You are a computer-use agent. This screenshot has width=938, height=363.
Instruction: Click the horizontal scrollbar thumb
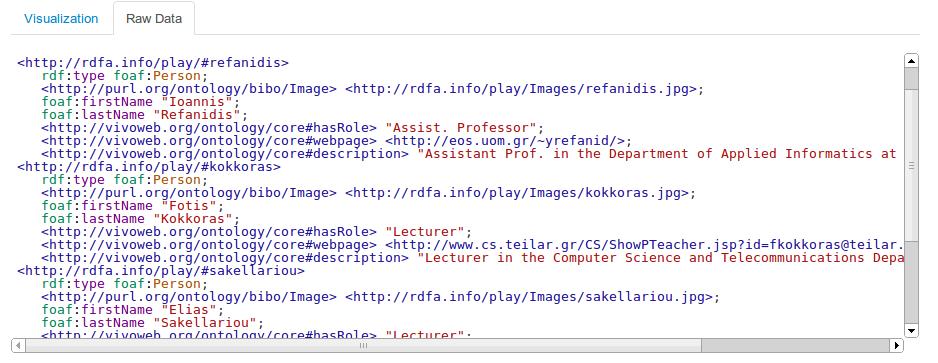point(363,345)
